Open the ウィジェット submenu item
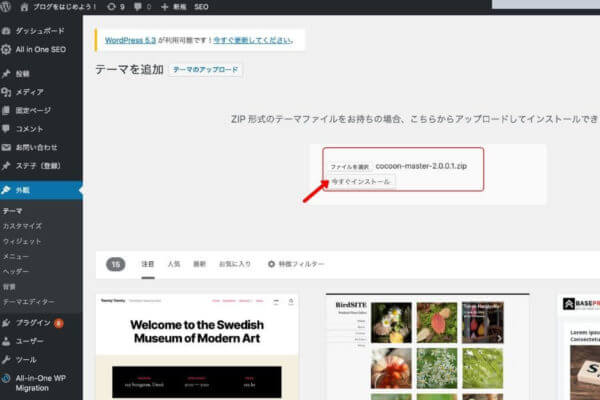600x400 pixels. coord(22,242)
